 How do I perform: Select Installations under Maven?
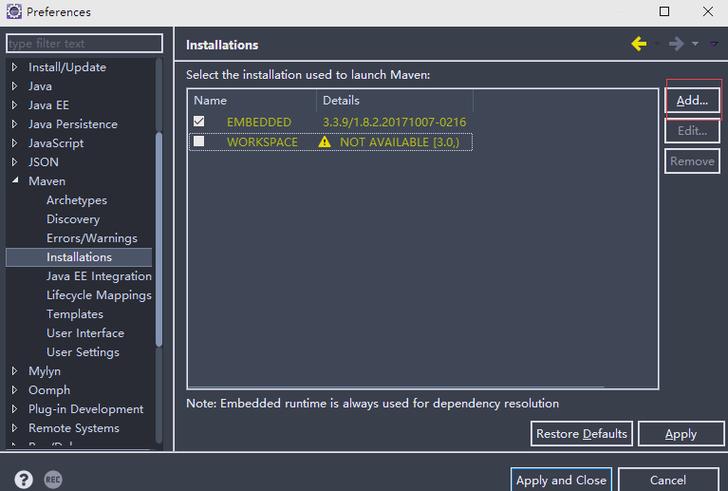point(79,257)
